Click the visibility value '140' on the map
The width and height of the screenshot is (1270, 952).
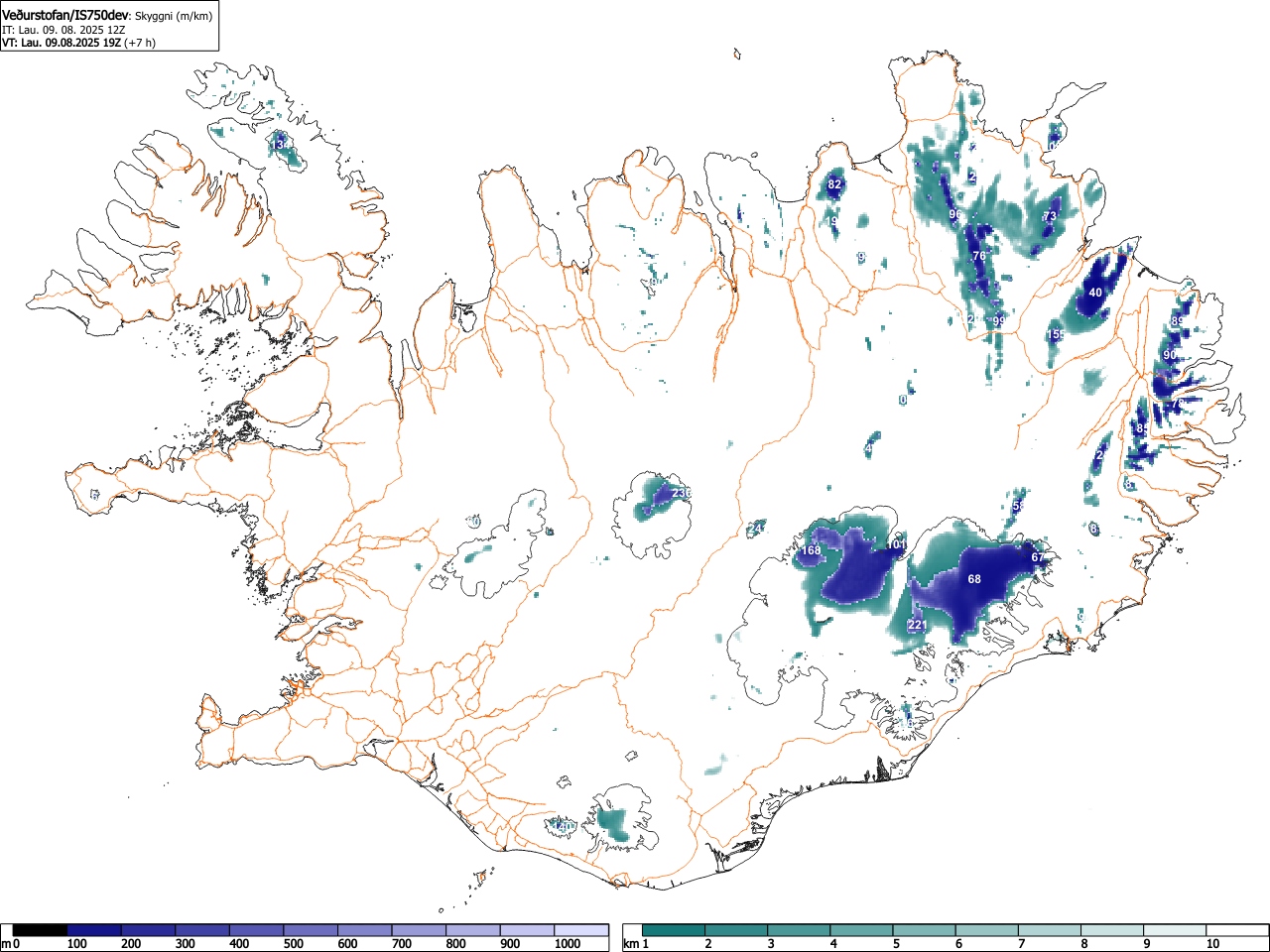click(x=565, y=826)
